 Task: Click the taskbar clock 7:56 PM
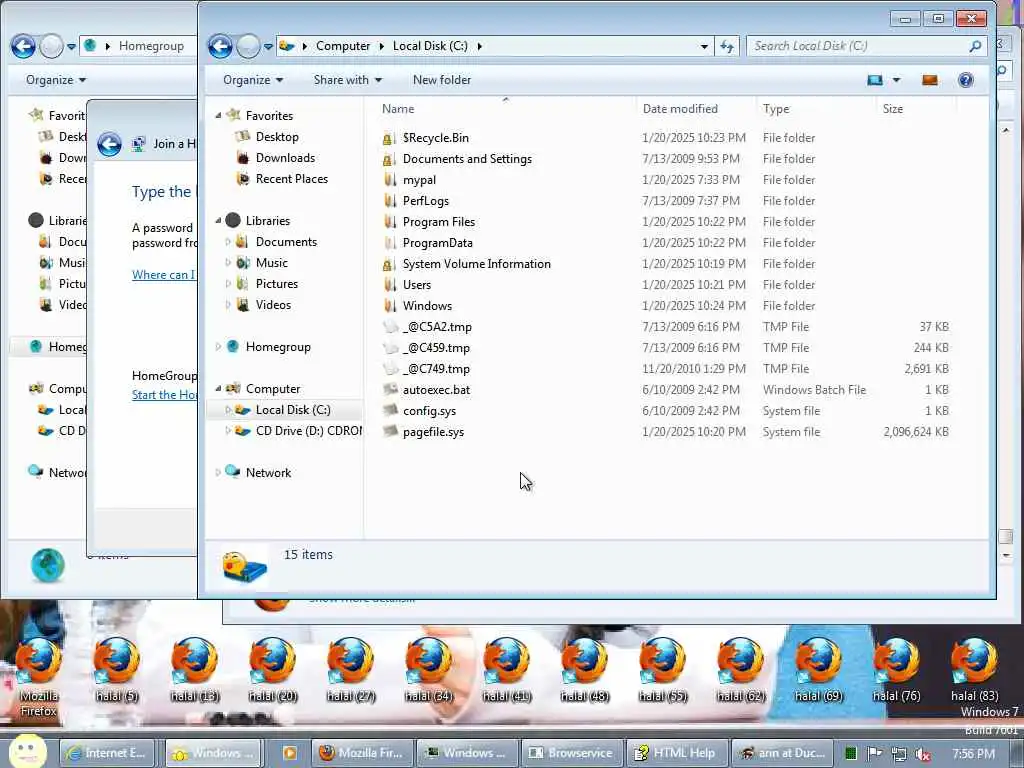[973, 754]
